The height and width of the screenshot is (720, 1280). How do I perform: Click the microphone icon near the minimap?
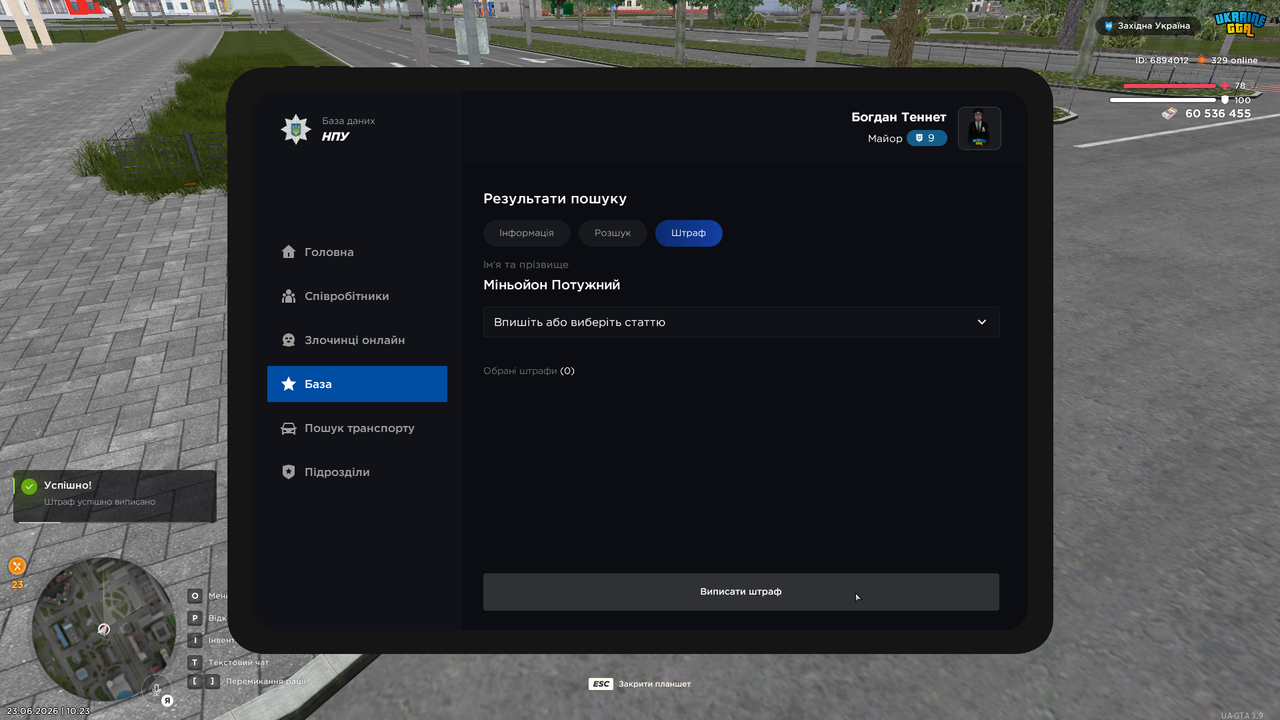coord(155,688)
